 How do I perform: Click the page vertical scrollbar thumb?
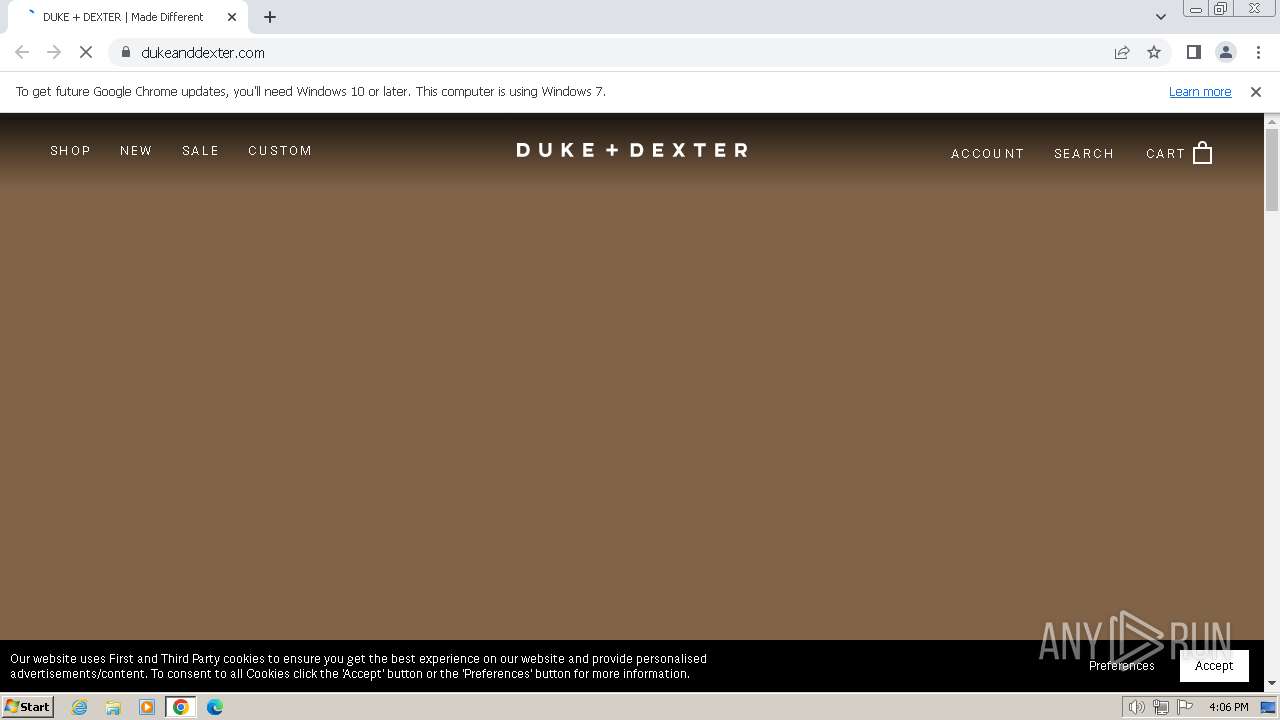pyautogui.click(x=1272, y=170)
